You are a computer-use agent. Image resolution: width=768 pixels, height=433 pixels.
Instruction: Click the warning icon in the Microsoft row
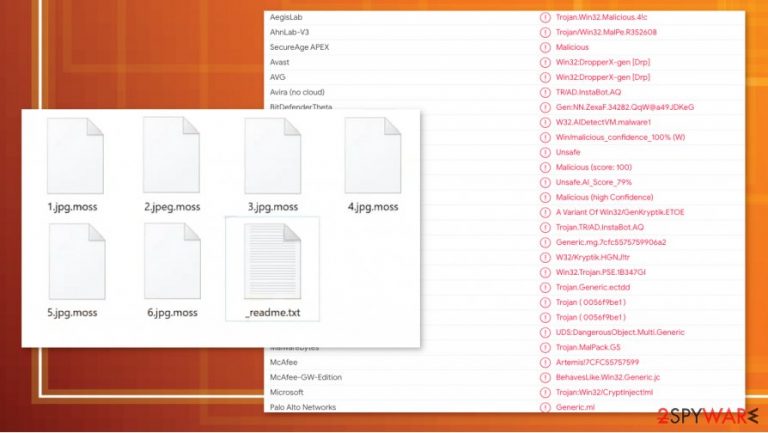click(545, 392)
